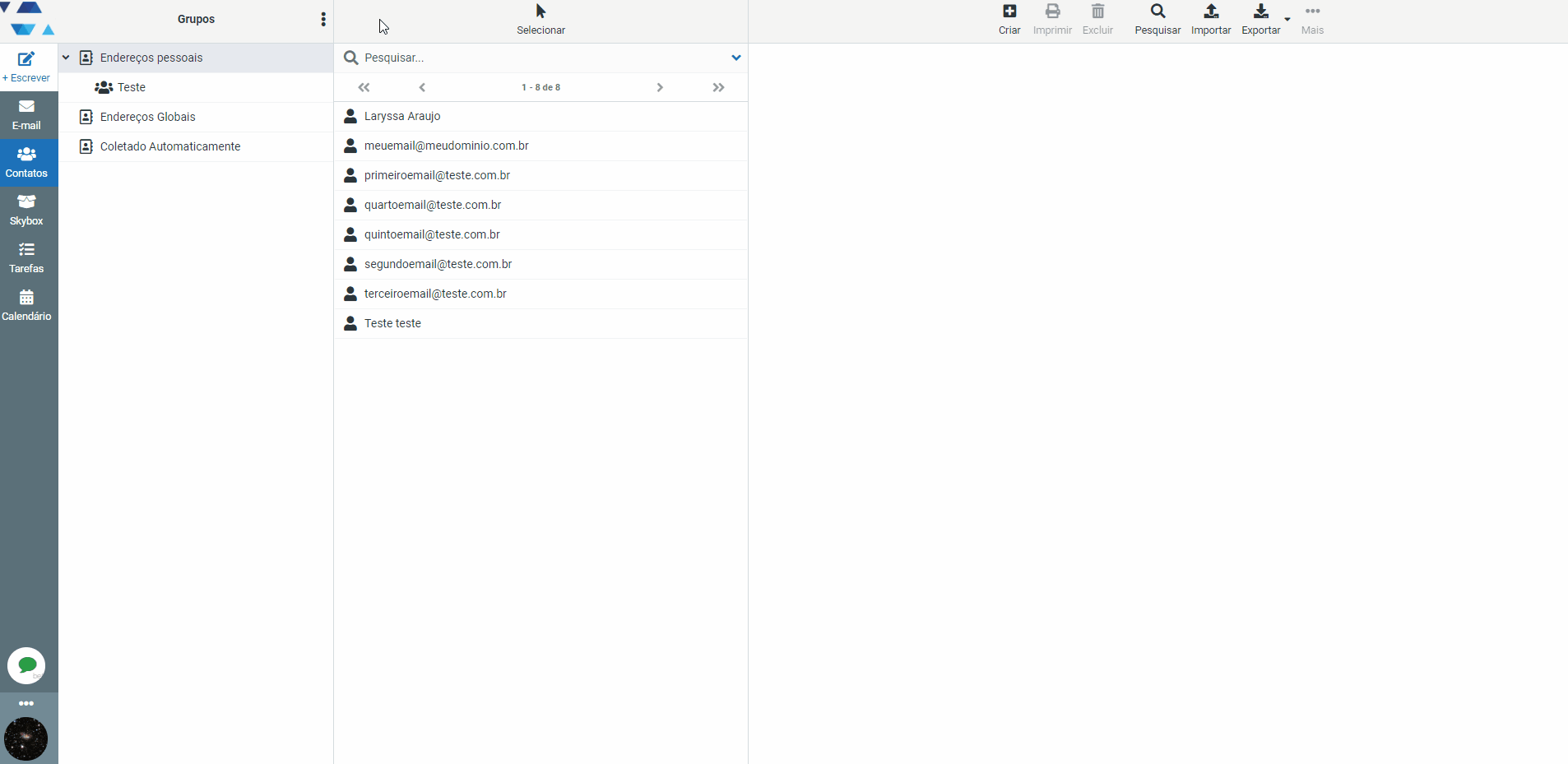Click the search magnifier icon
The width and height of the screenshot is (1568, 764).
click(x=350, y=58)
